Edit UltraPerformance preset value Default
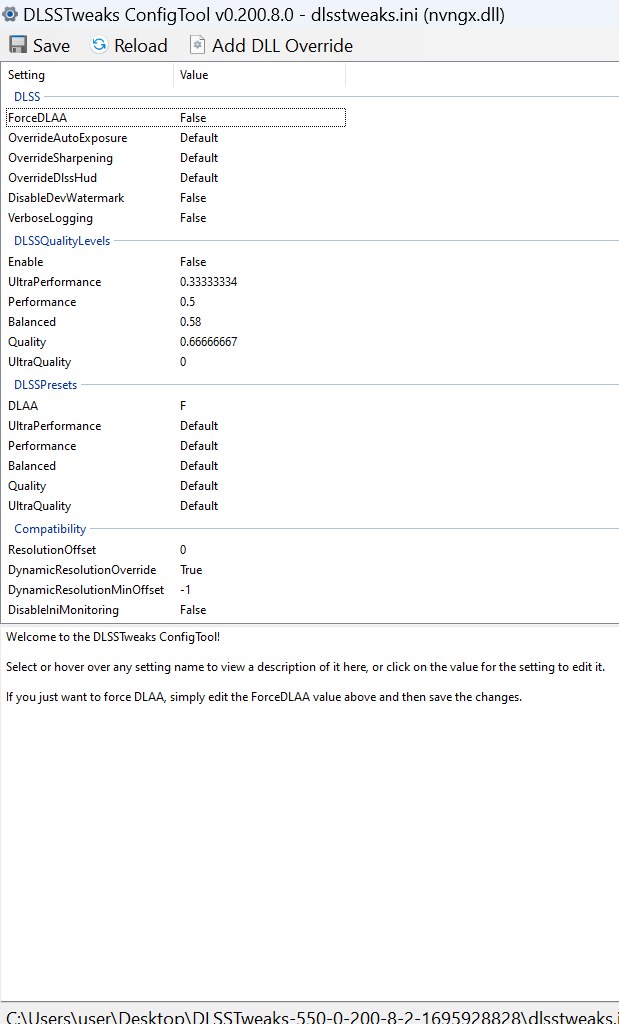The height and width of the screenshot is (1024, 619). click(x=199, y=426)
